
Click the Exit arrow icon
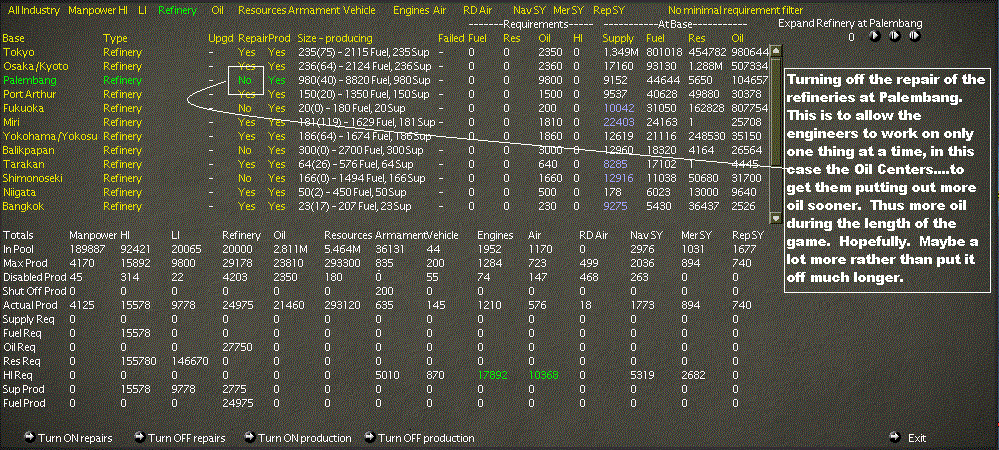tap(895, 437)
